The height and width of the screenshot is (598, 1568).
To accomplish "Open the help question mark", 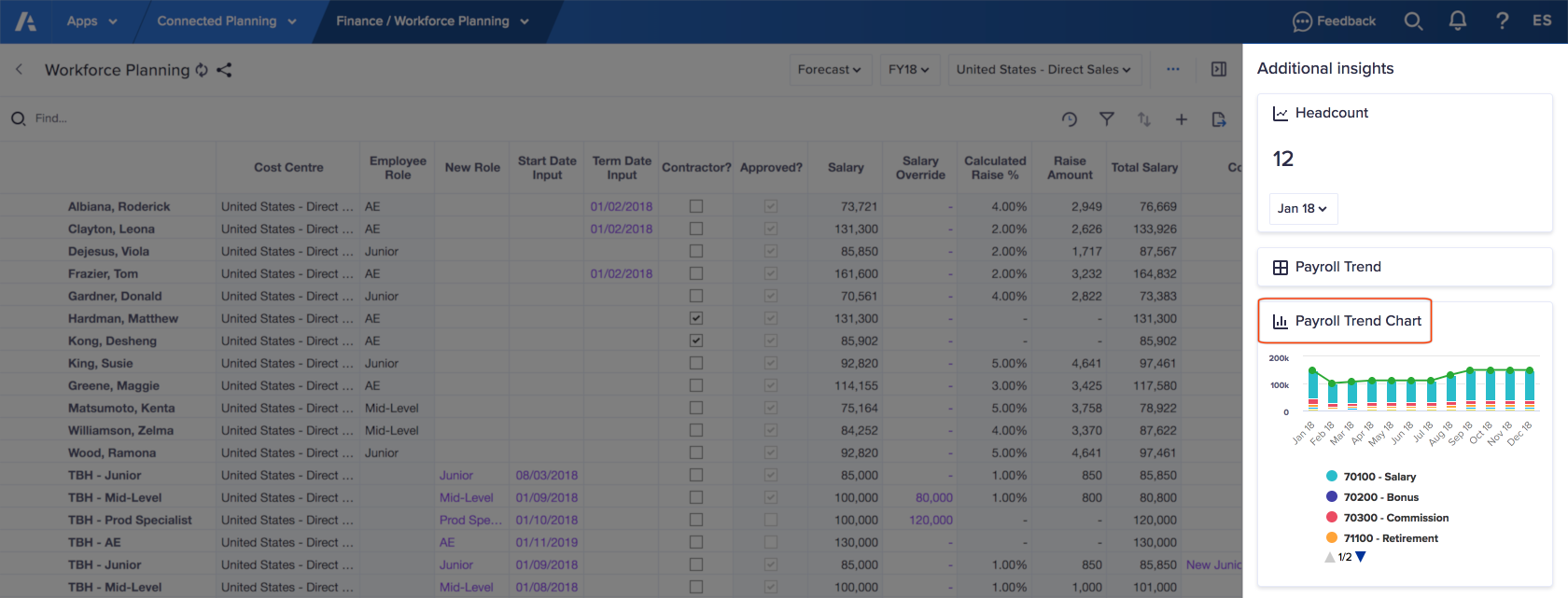I will (1502, 21).
